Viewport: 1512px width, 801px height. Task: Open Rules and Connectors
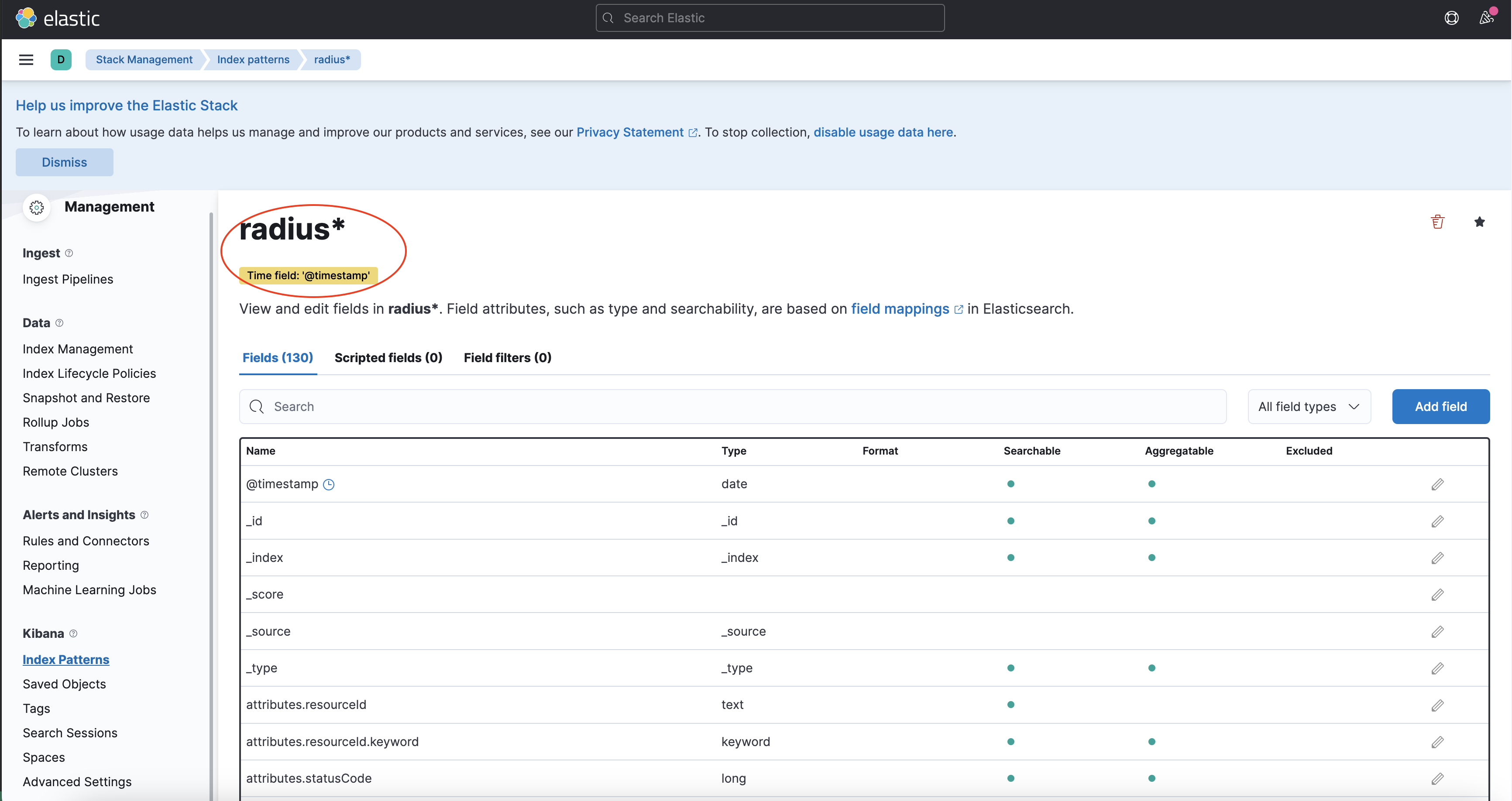click(x=86, y=541)
